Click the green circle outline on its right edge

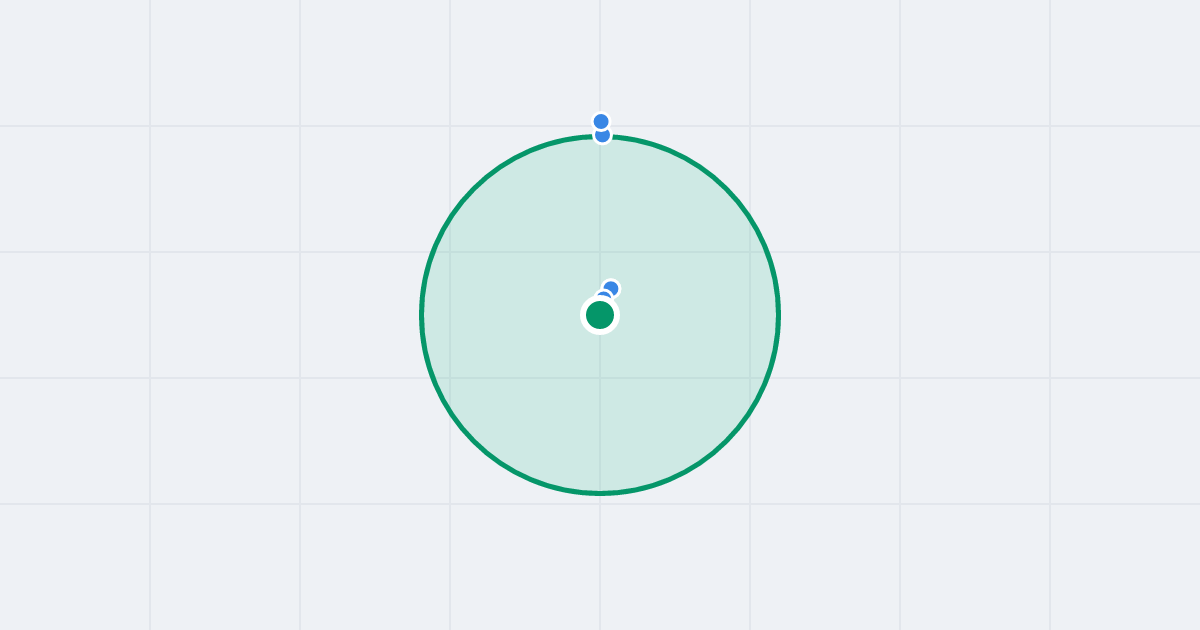click(x=778, y=315)
